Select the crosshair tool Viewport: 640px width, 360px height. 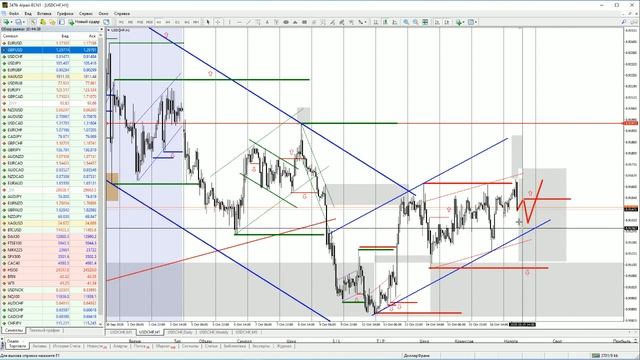click(218, 22)
